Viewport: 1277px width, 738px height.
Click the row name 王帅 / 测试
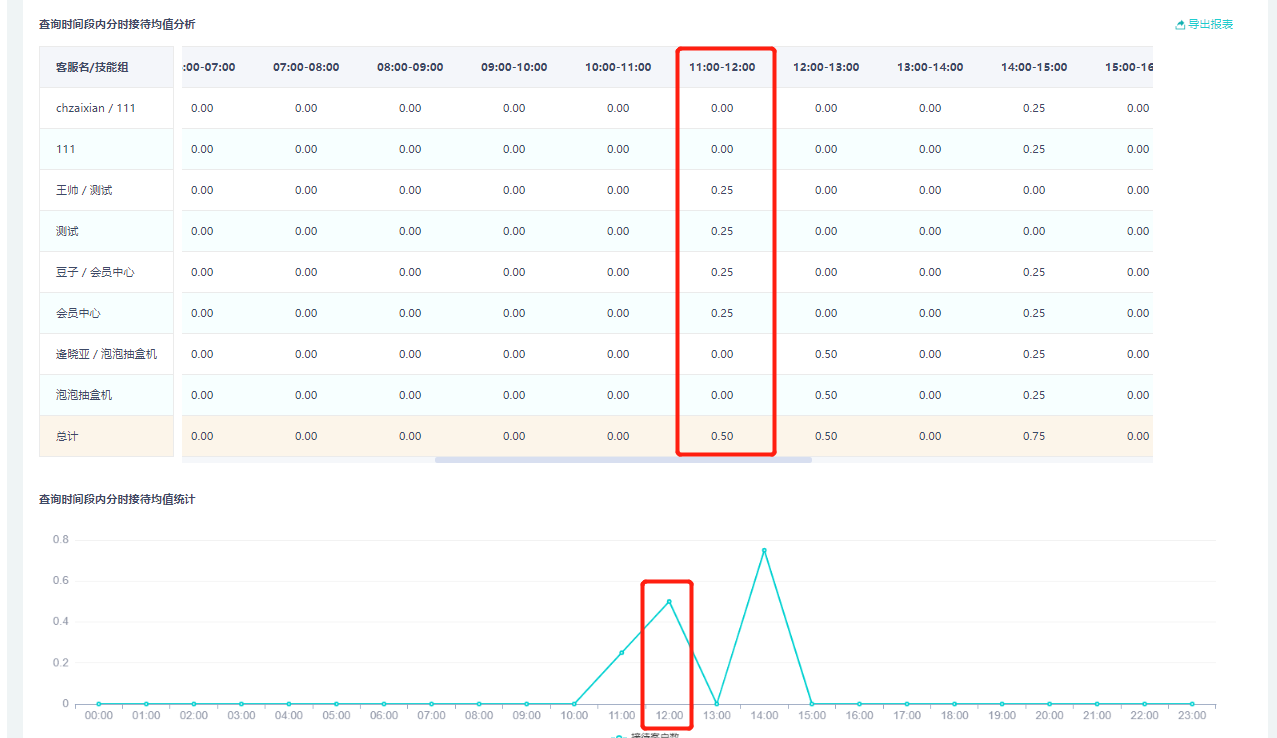point(84,190)
